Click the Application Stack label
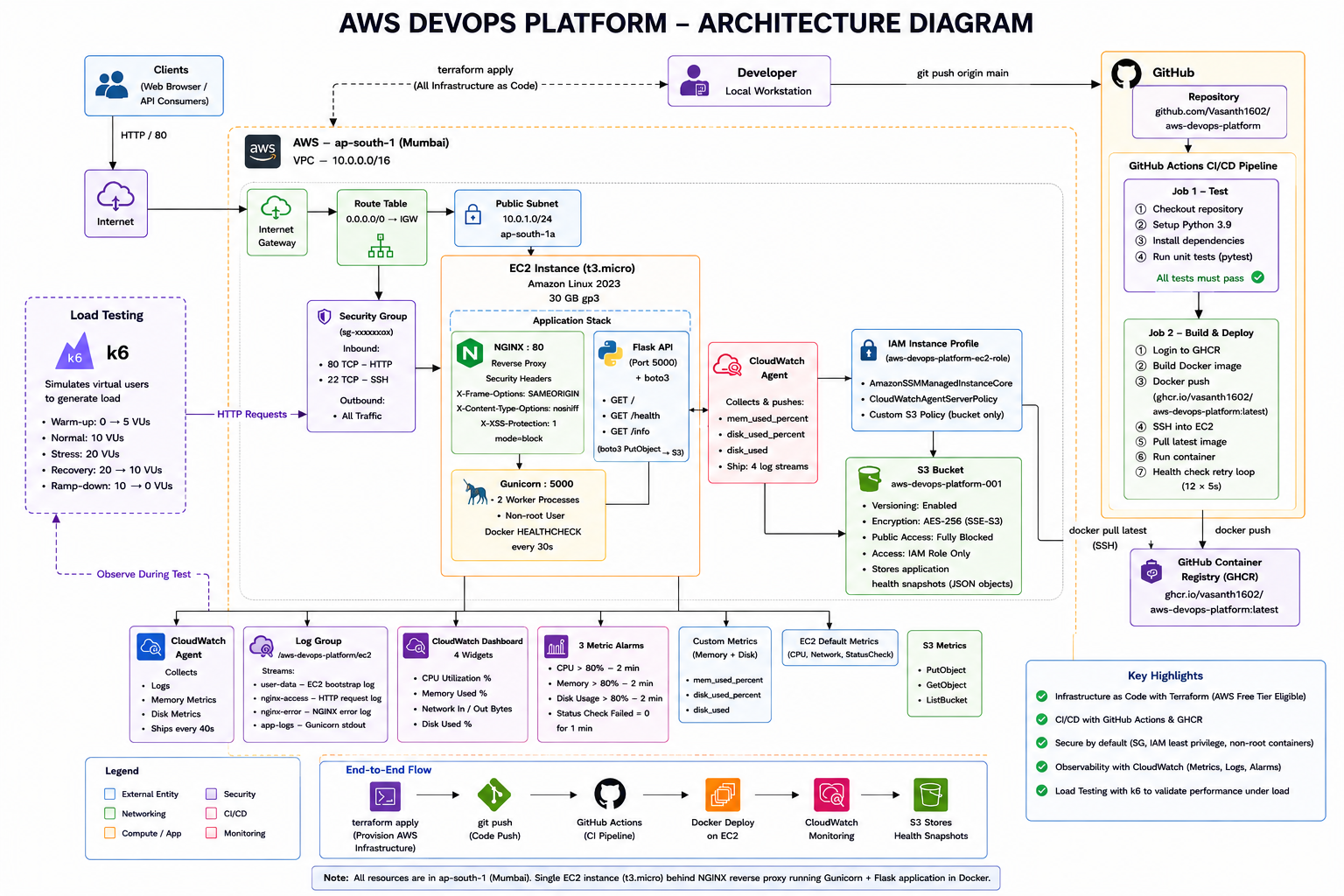 click(x=571, y=321)
